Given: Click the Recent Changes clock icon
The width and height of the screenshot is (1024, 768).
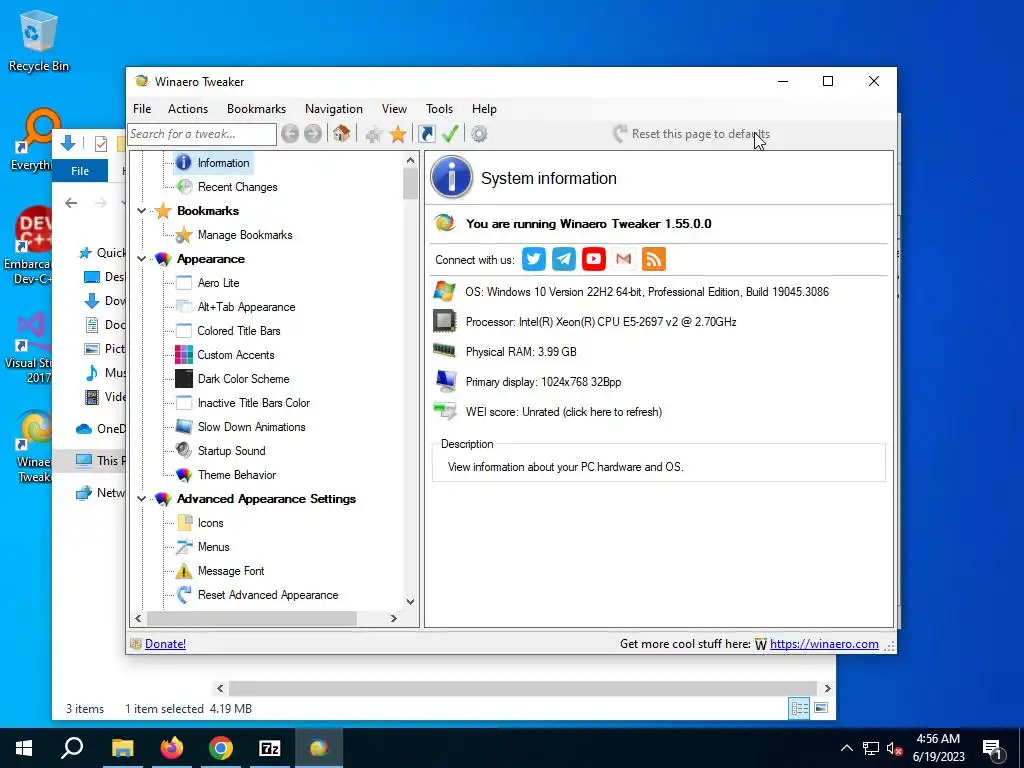Looking at the screenshot, I should tap(184, 187).
